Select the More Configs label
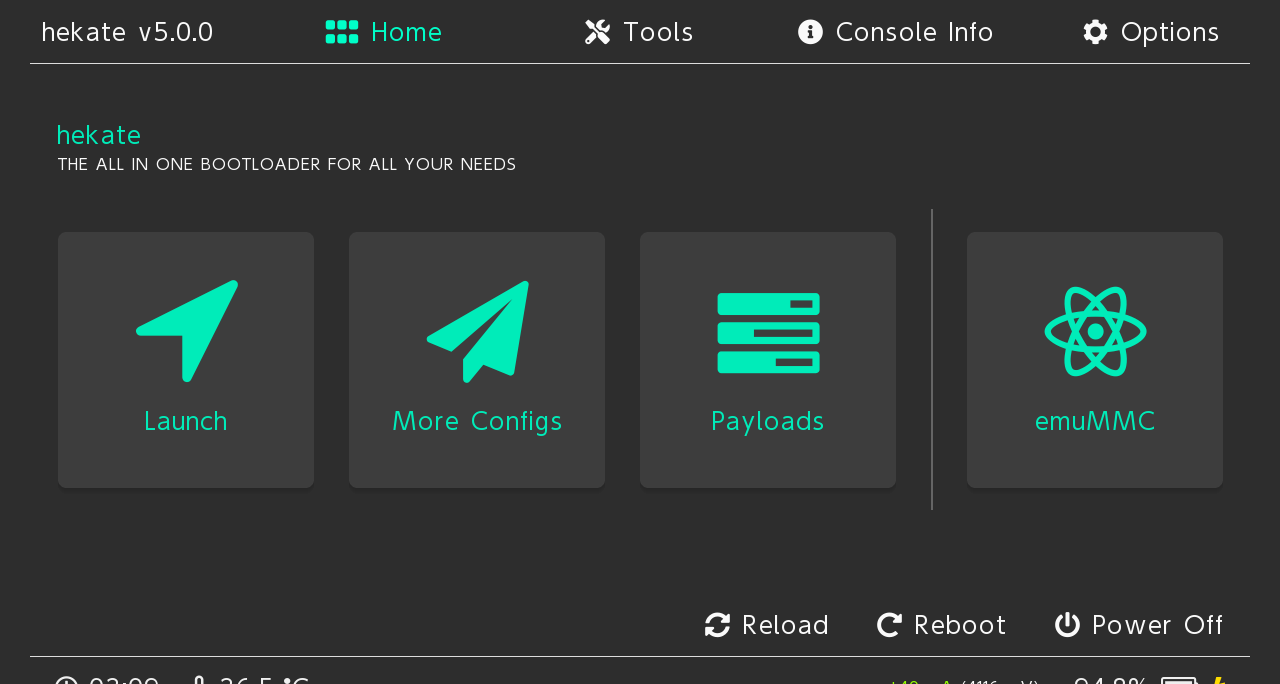This screenshot has width=1280, height=684. pyautogui.click(x=477, y=421)
